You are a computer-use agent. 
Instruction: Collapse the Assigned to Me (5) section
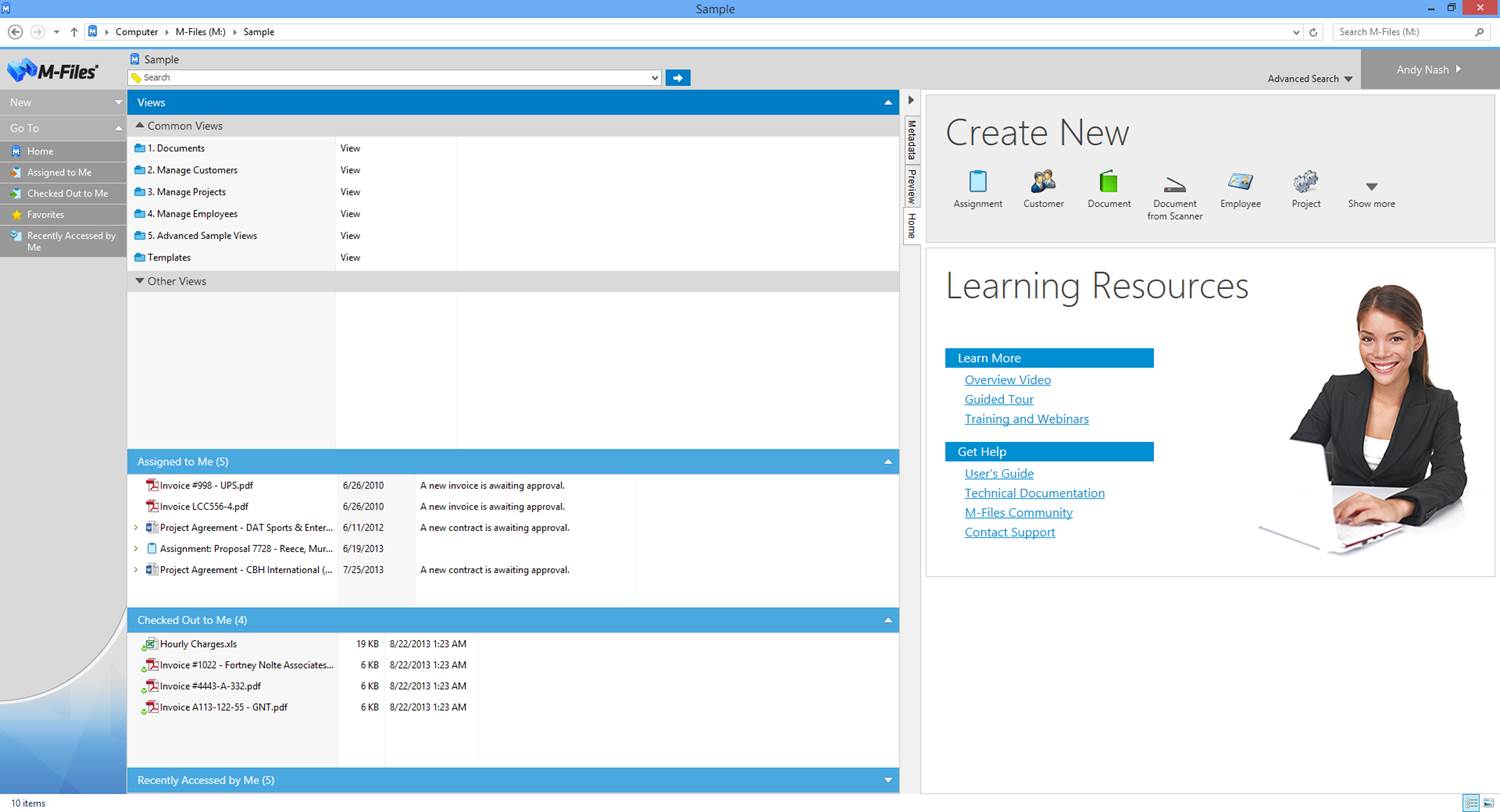pos(887,461)
